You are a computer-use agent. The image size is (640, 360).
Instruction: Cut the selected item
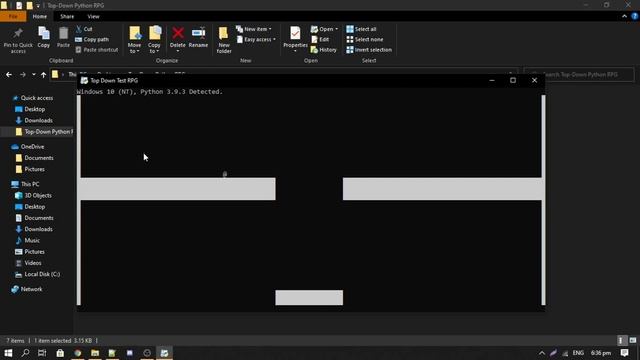(84, 29)
